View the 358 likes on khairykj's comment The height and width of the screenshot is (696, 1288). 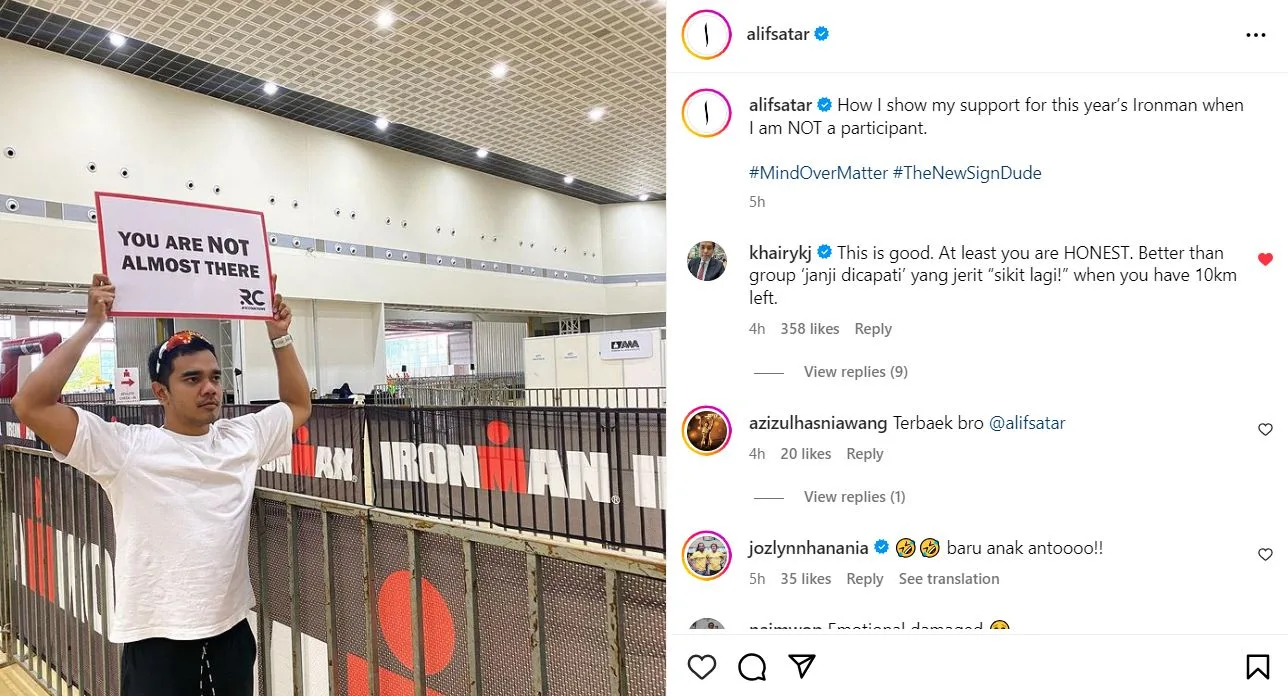tap(810, 329)
